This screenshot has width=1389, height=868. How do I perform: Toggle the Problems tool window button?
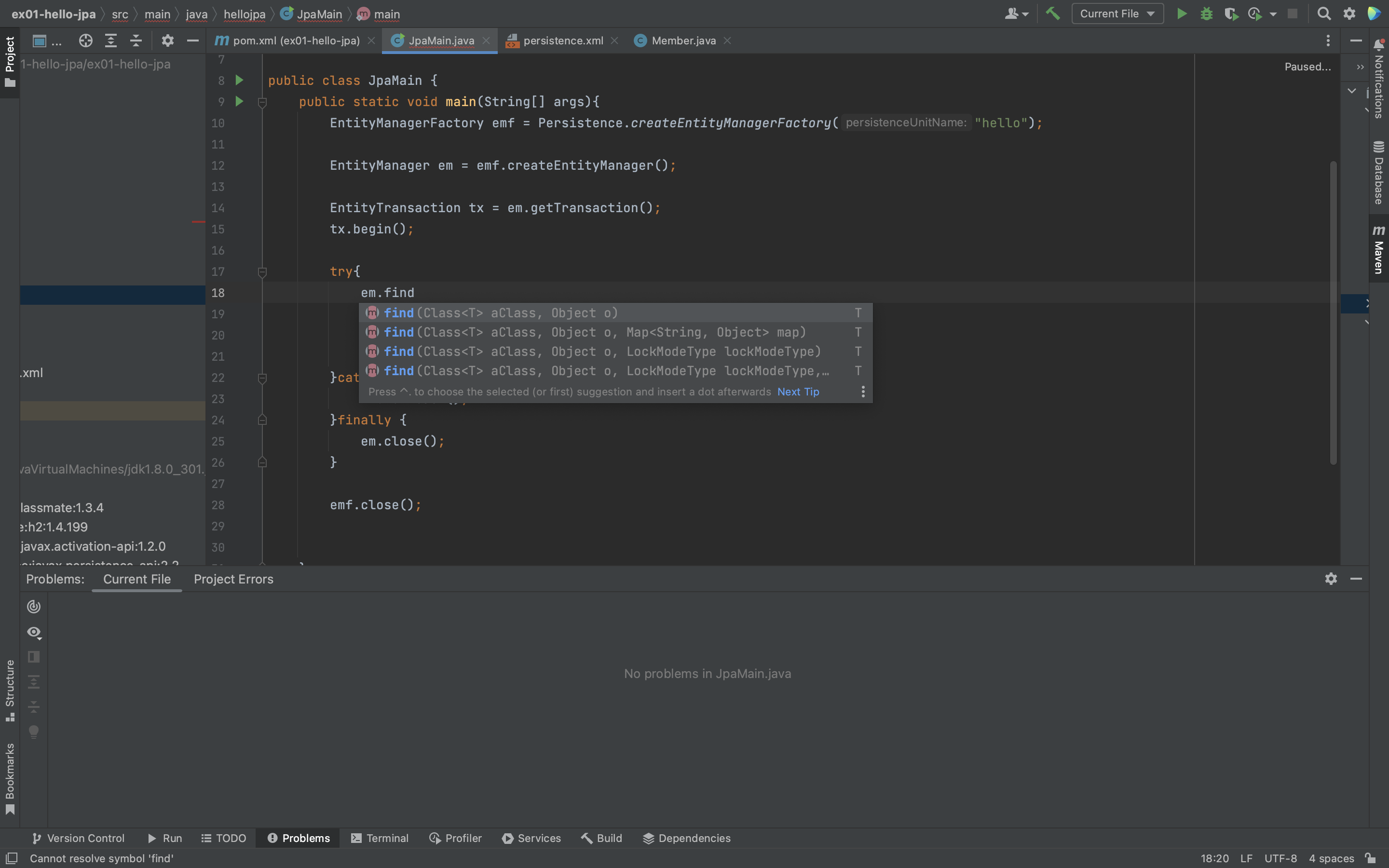pos(299,838)
